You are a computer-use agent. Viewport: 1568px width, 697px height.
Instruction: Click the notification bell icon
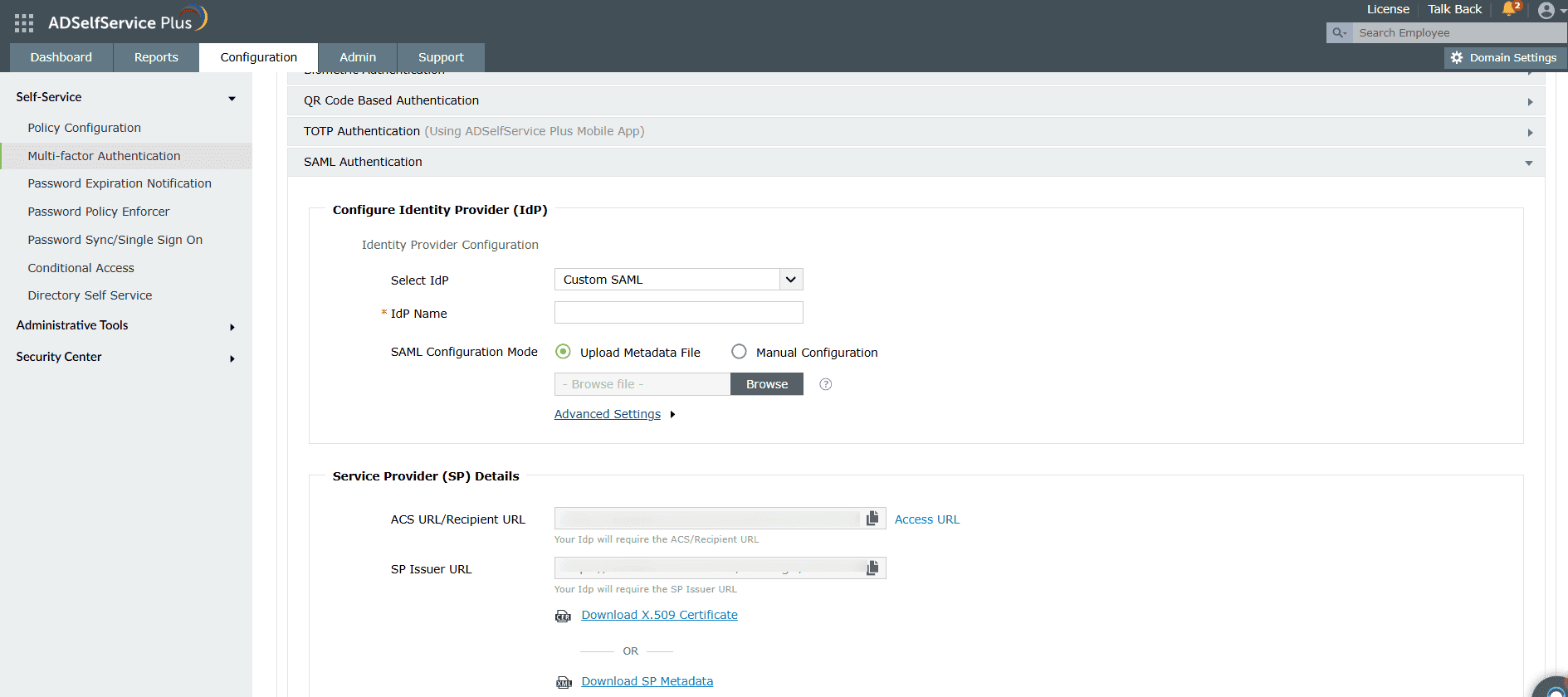tap(1509, 9)
